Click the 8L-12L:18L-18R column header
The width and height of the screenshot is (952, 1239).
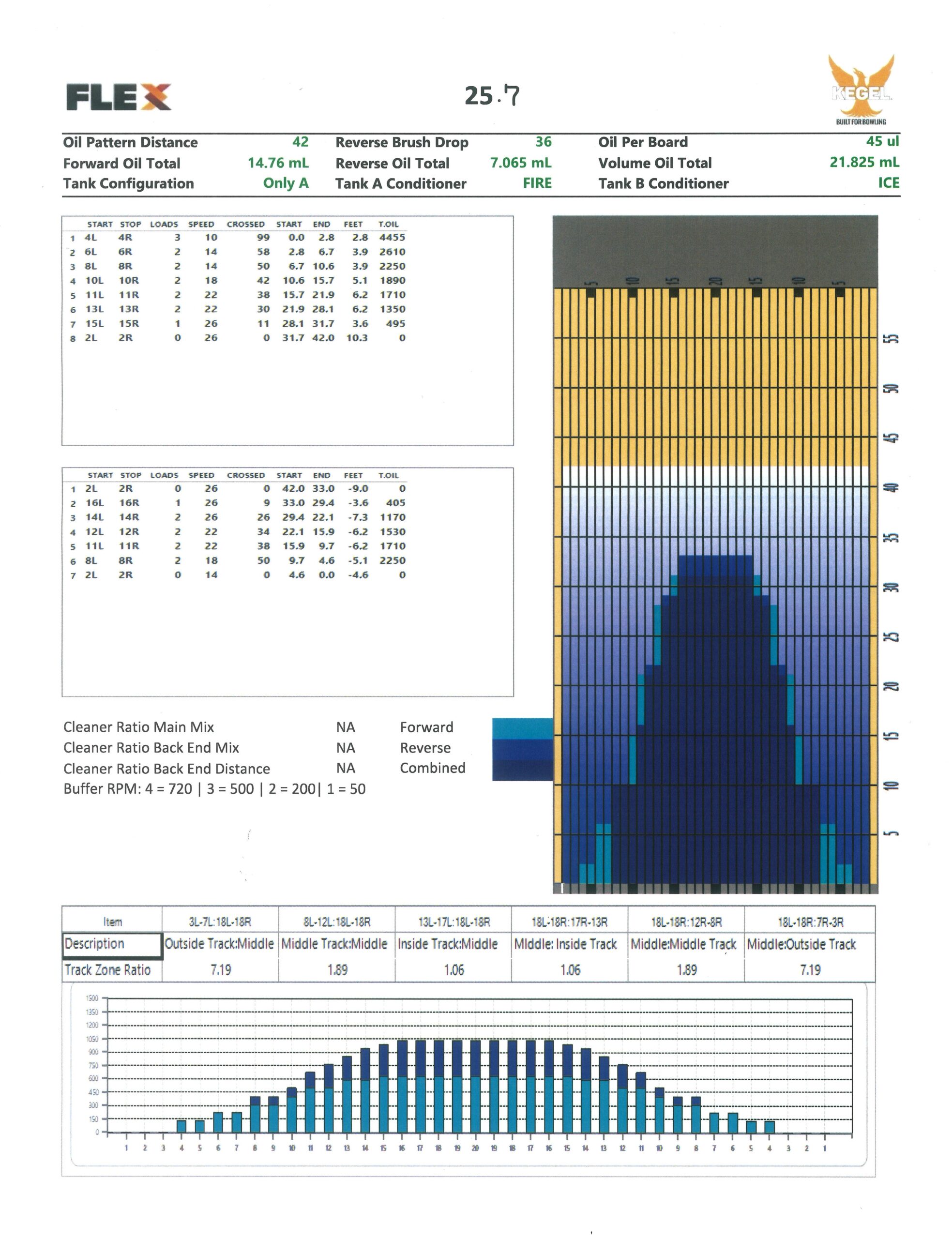pyautogui.click(x=337, y=922)
